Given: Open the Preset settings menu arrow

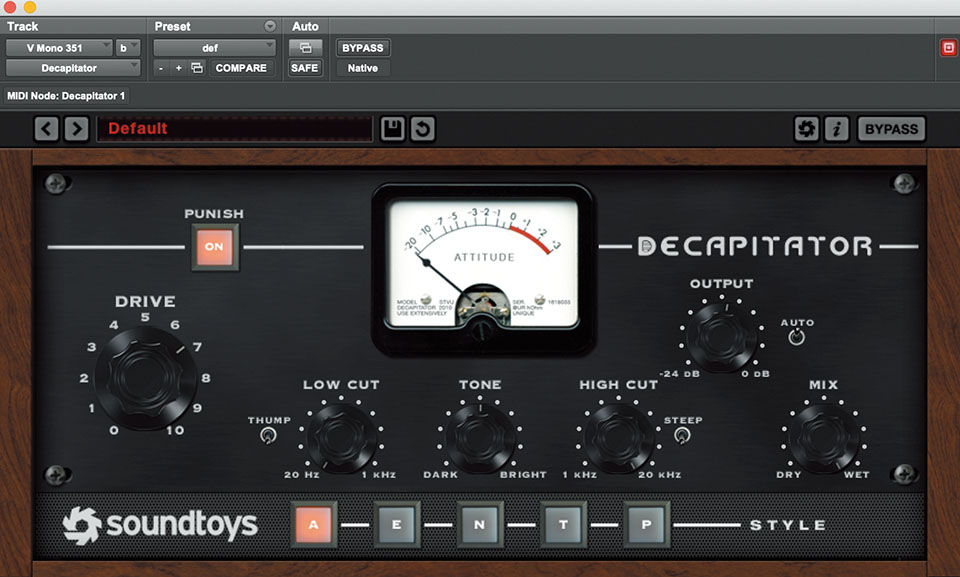Looking at the screenshot, I should [269, 26].
